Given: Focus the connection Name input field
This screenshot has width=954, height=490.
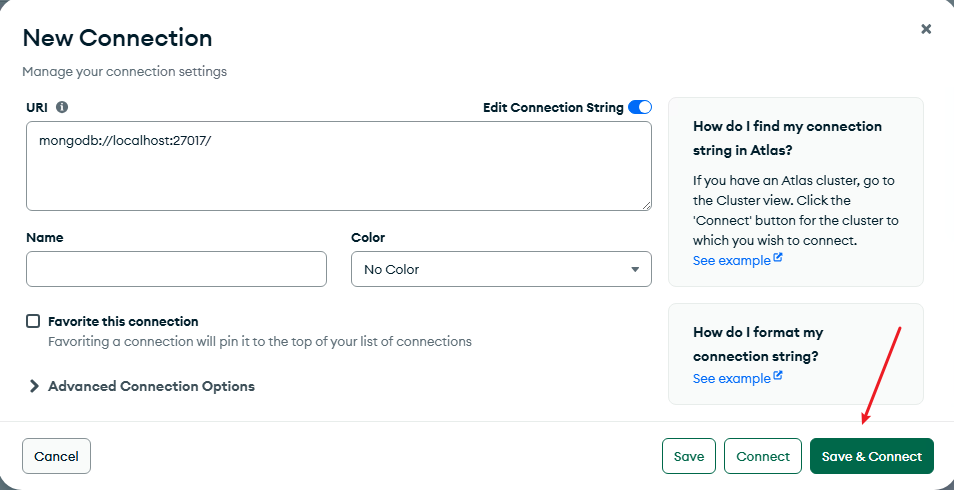Looking at the screenshot, I should tap(176, 269).
